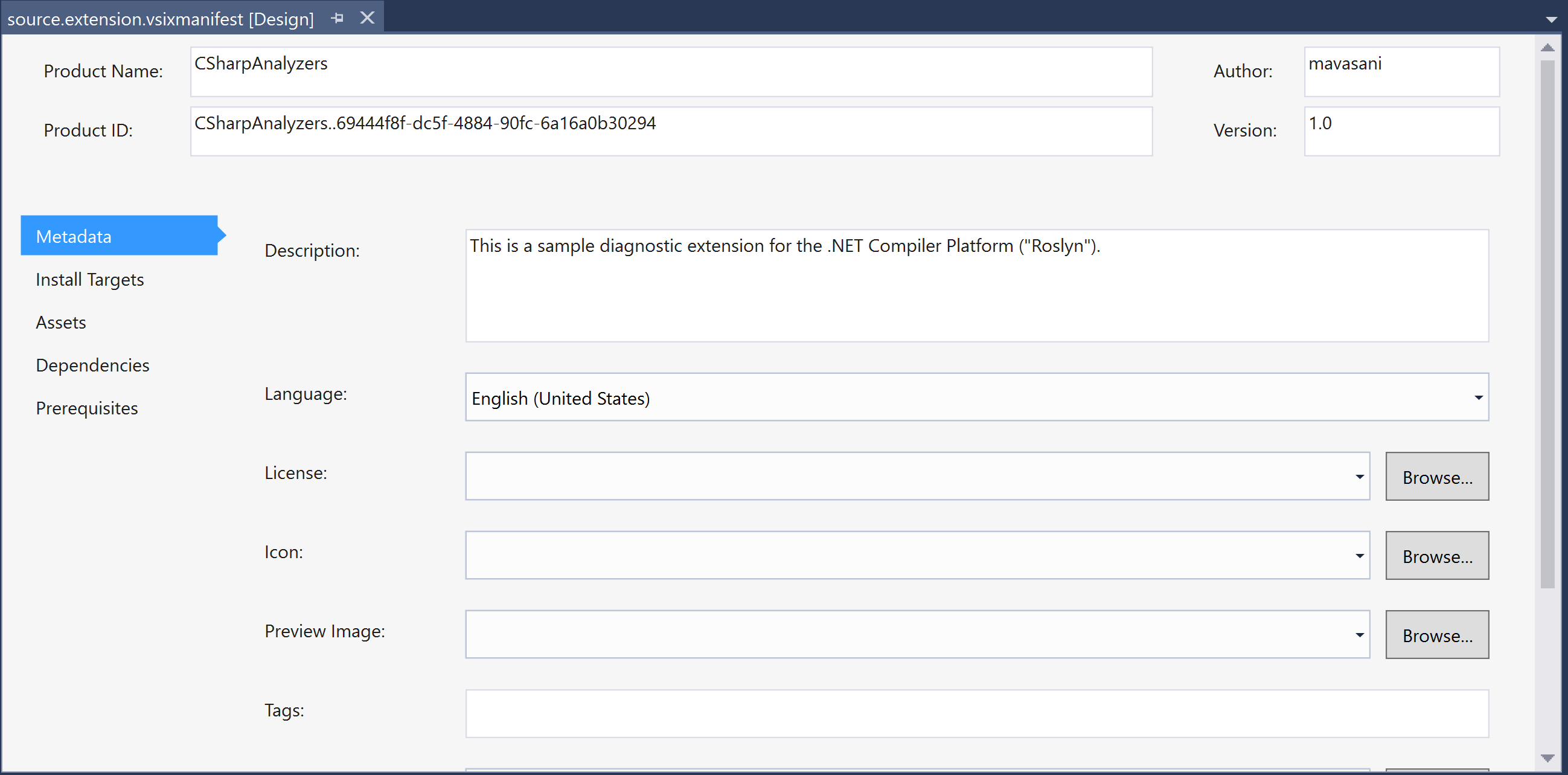
Task: Browse for an Icon file
Action: [1437, 556]
